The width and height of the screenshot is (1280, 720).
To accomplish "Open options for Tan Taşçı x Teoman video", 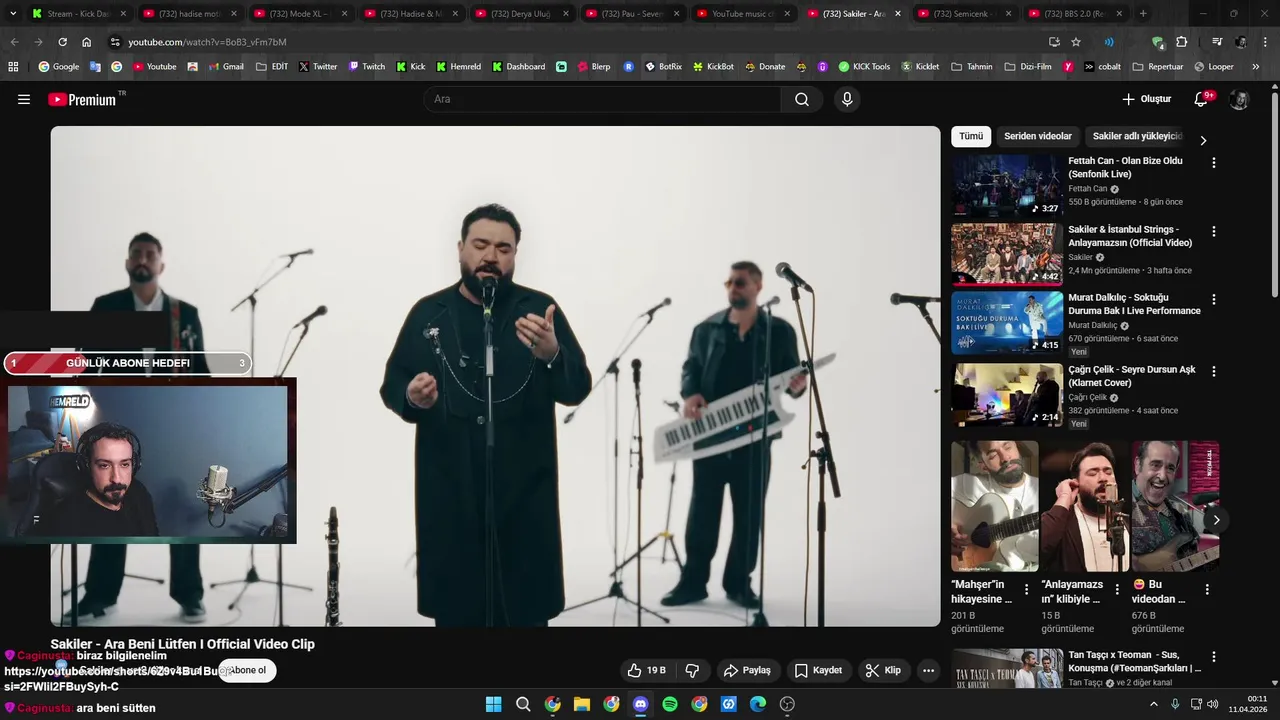I will point(1214,657).
